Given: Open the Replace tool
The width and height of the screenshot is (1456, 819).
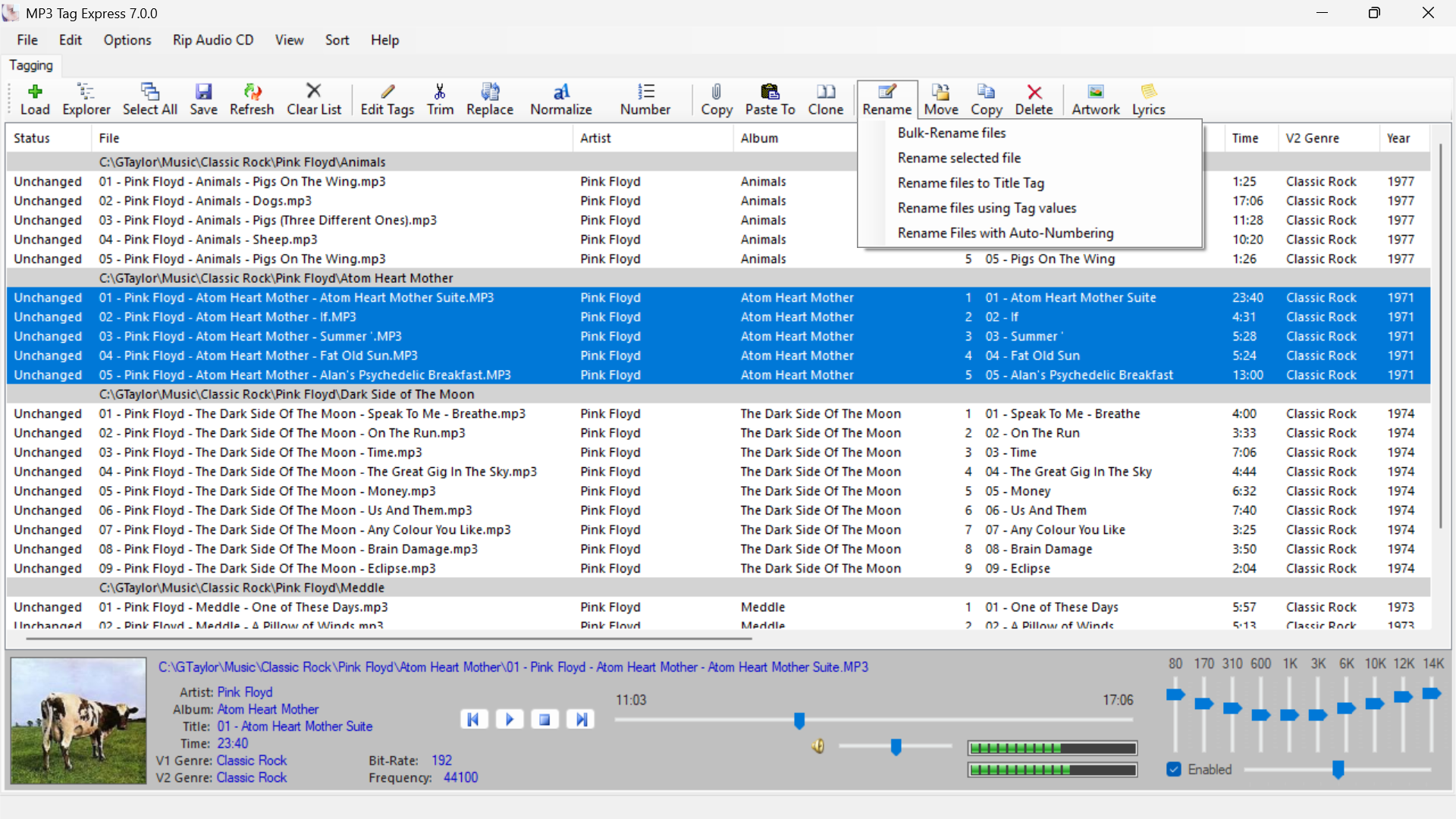Looking at the screenshot, I should tap(490, 99).
